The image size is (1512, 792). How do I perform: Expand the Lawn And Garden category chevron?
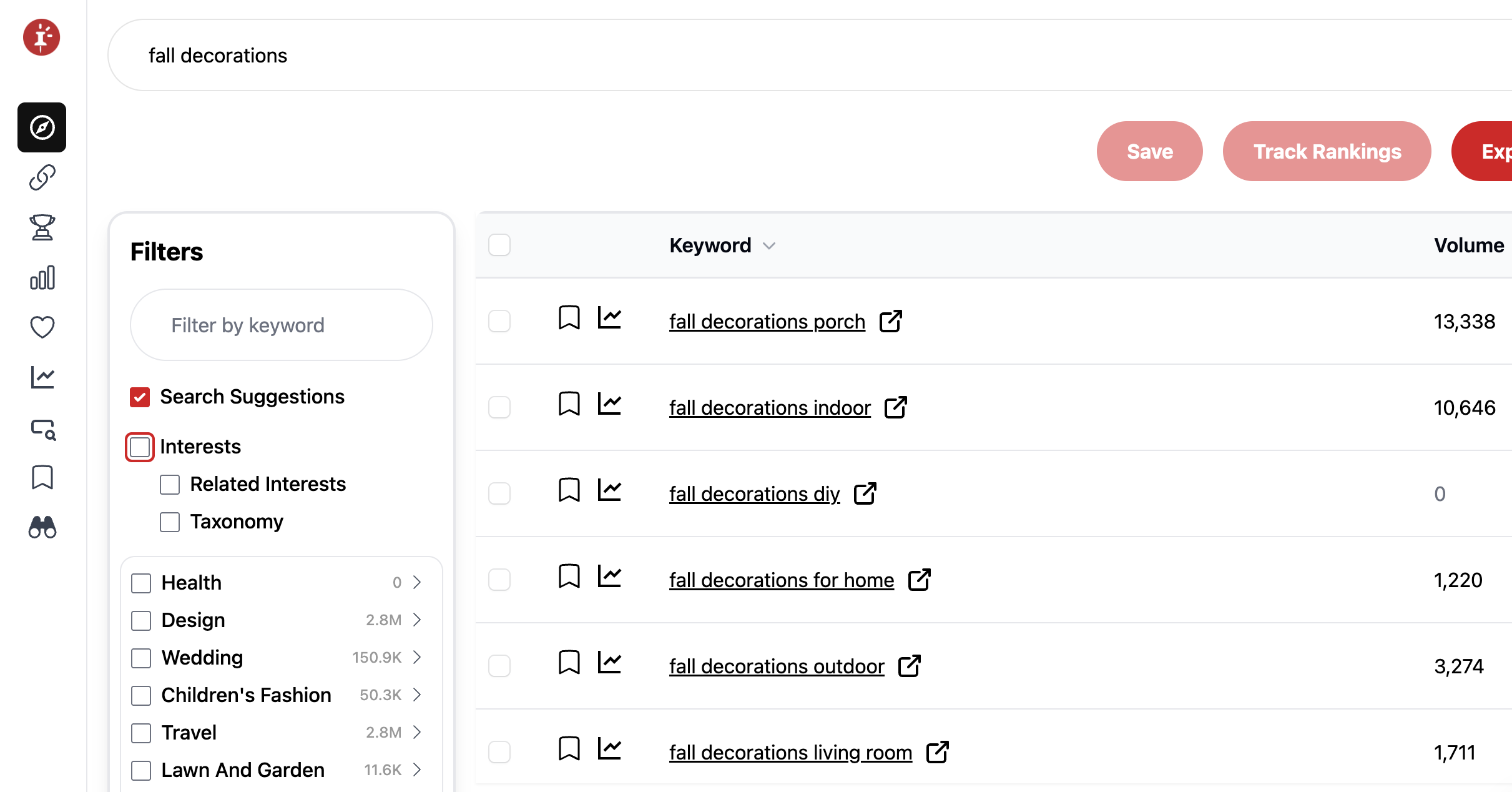coord(417,770)
